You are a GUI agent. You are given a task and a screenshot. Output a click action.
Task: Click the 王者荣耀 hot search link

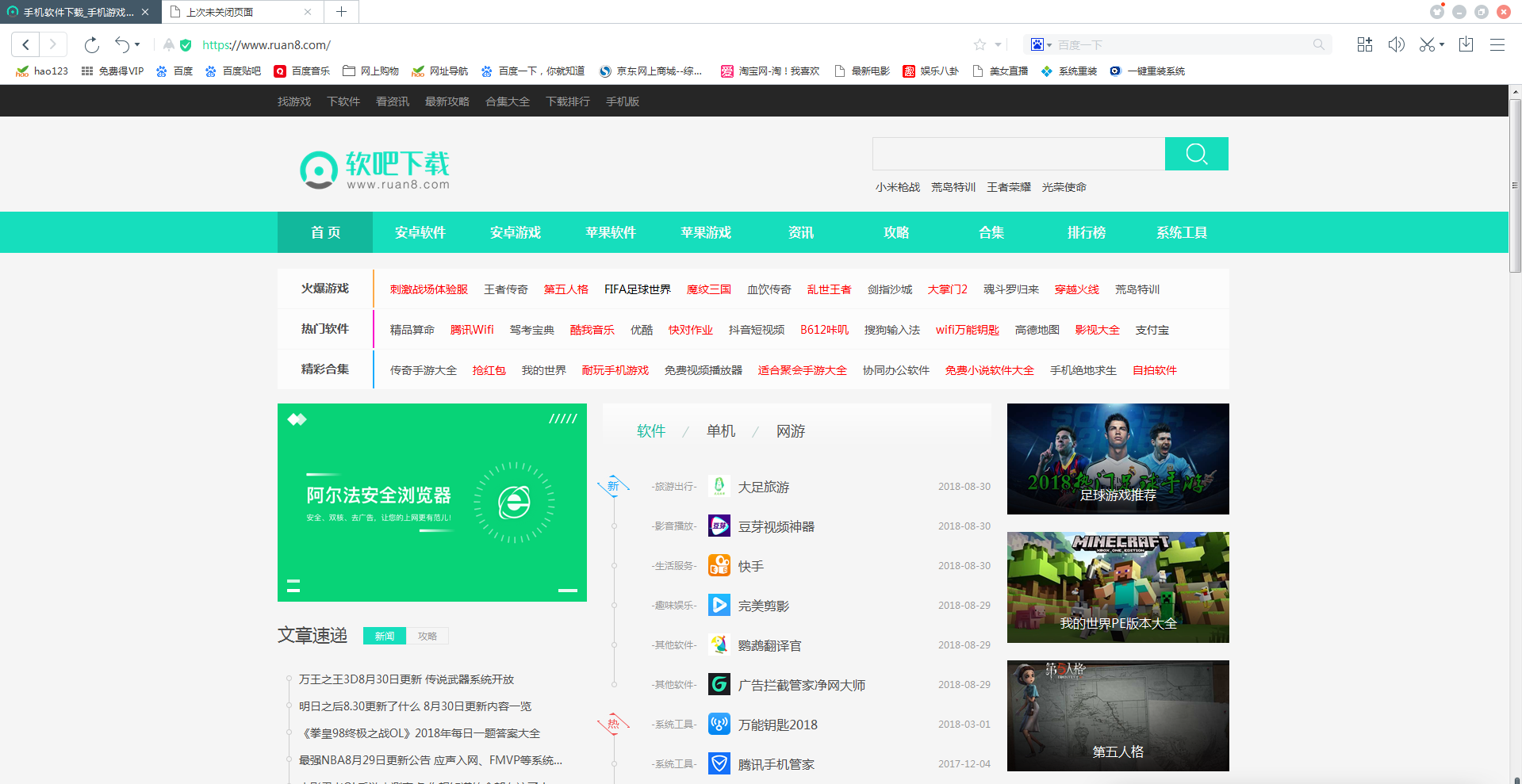(1009, 187)
